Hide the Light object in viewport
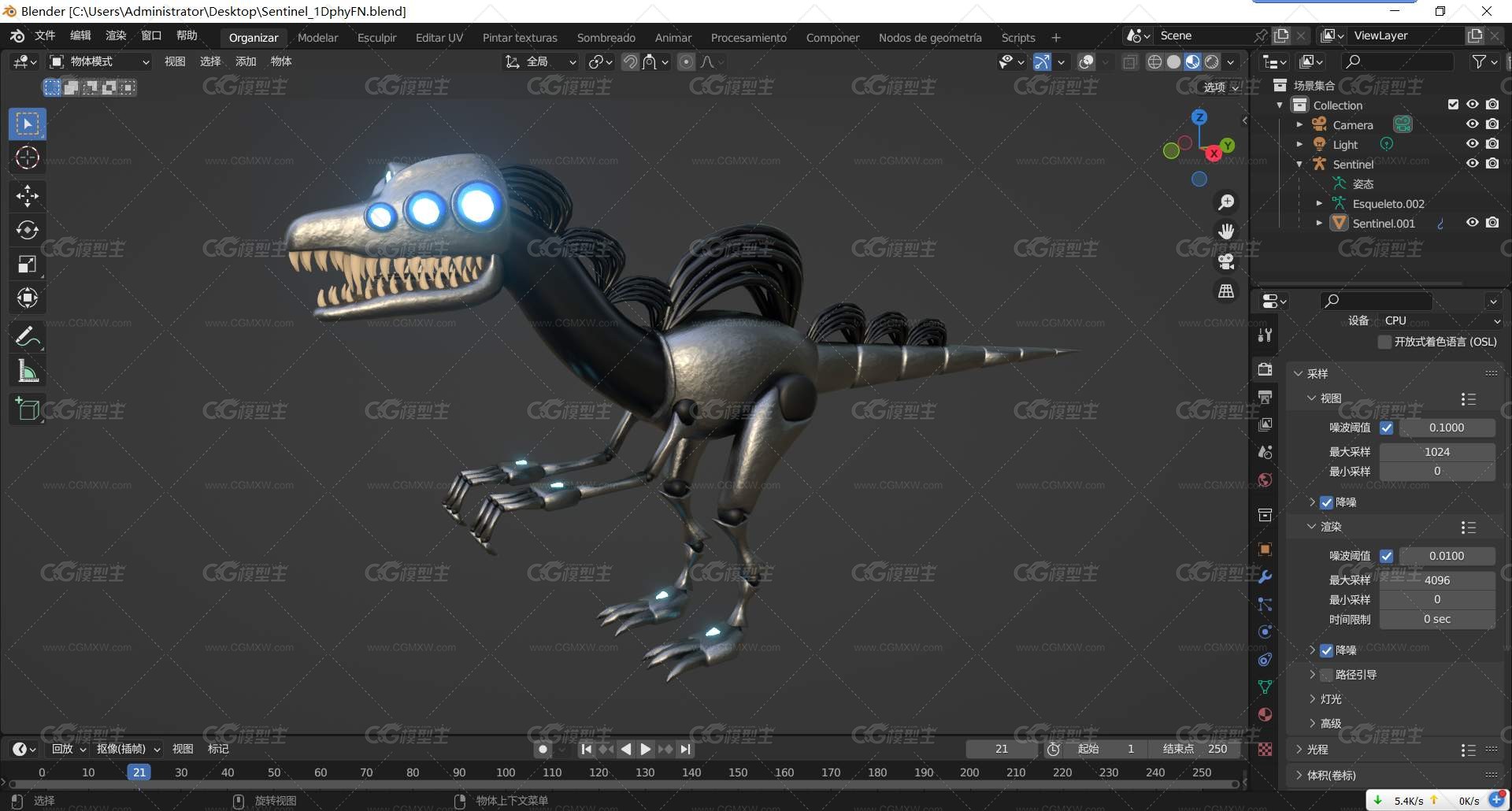1512x811 pixels. tap(1472, 143)
